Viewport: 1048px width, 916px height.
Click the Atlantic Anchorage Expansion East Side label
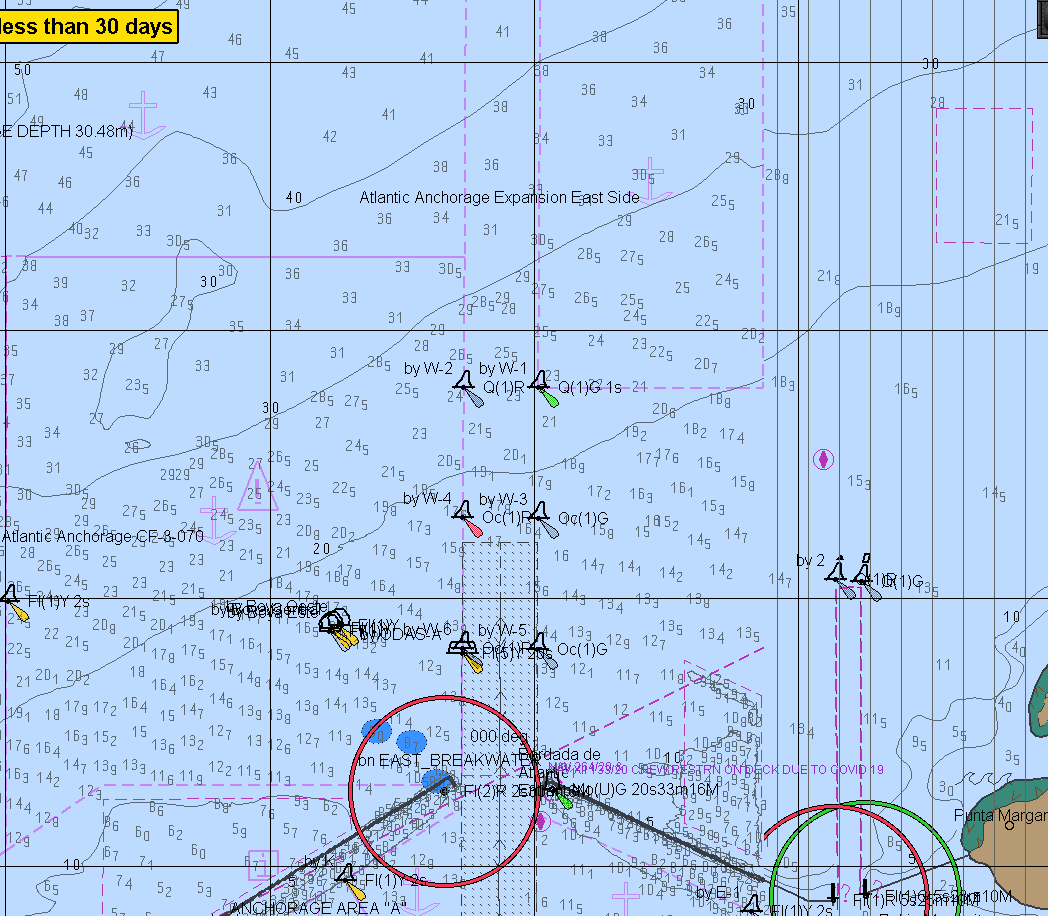click(x=499, y=198)
